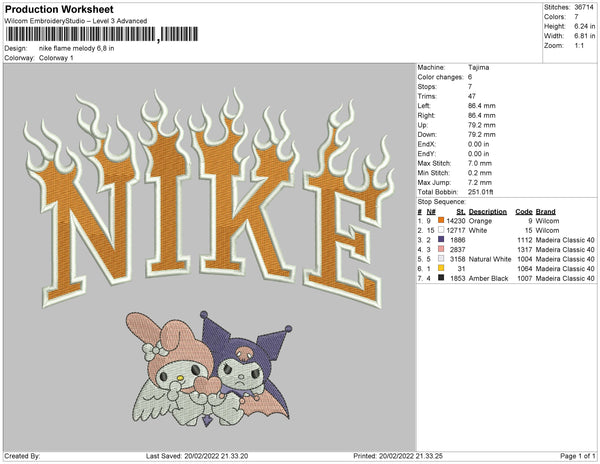Click the 'Down:' measurement label
Screen dimensions: 600x464
coord(427,135)
